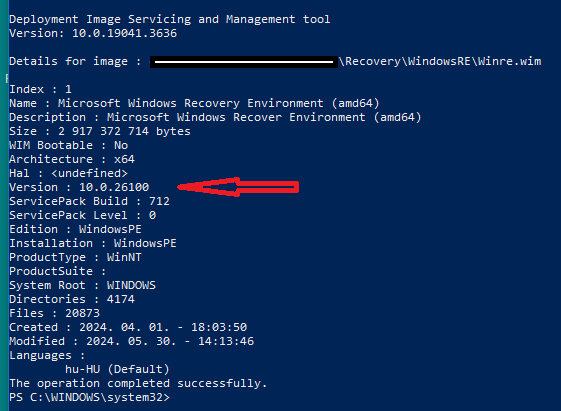
Task: Click the operation completed successfully message
Action: [138, 383]
